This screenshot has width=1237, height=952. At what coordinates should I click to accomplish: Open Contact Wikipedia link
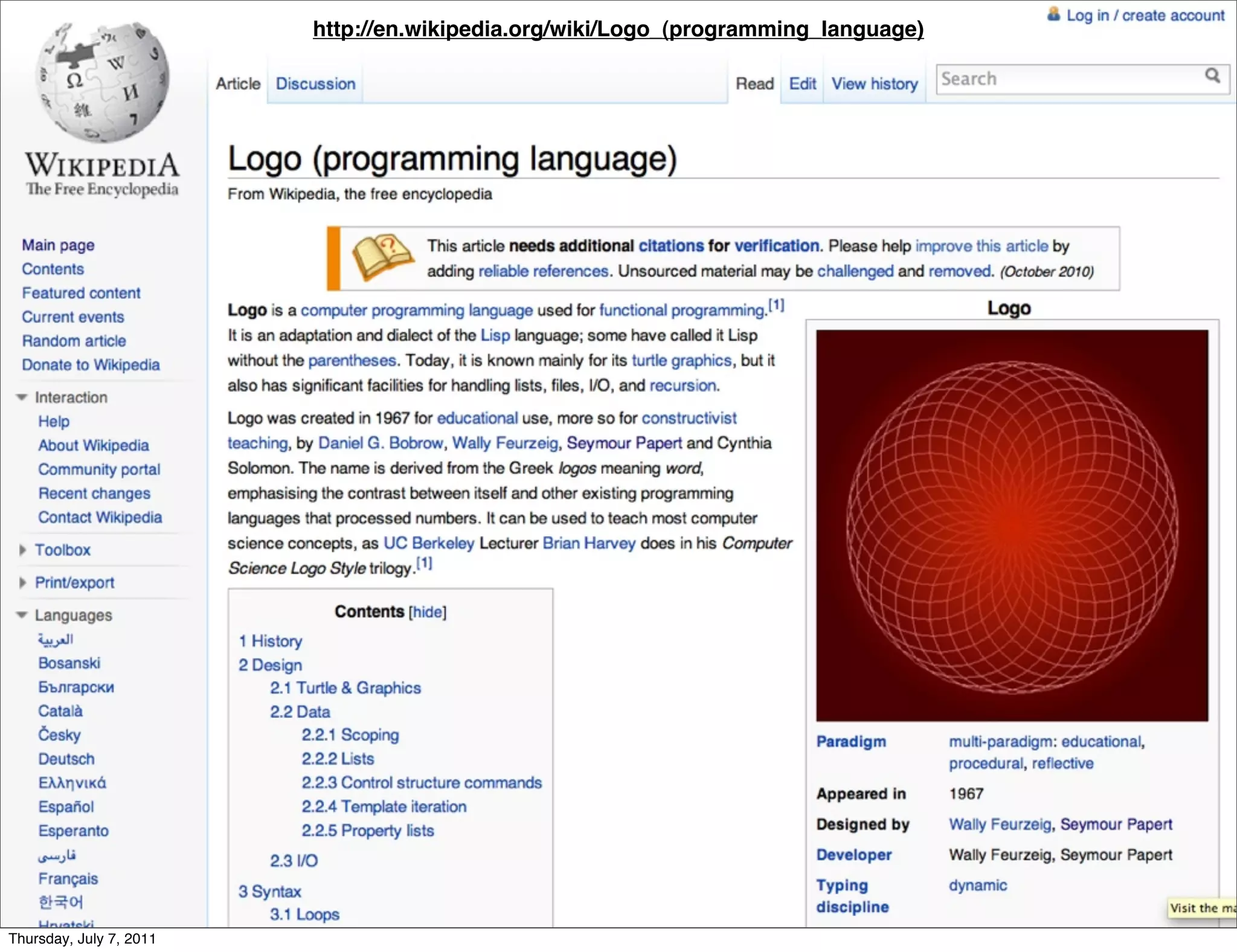tap(100, 518)
